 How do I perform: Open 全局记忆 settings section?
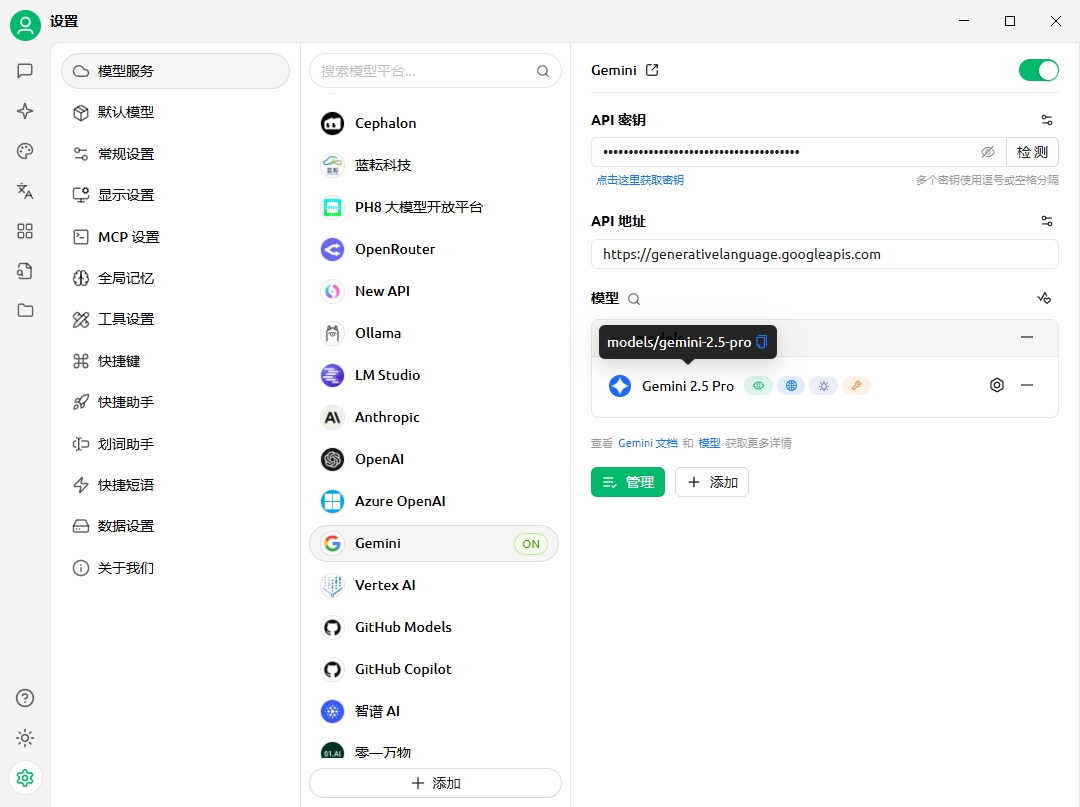(175, 278)
